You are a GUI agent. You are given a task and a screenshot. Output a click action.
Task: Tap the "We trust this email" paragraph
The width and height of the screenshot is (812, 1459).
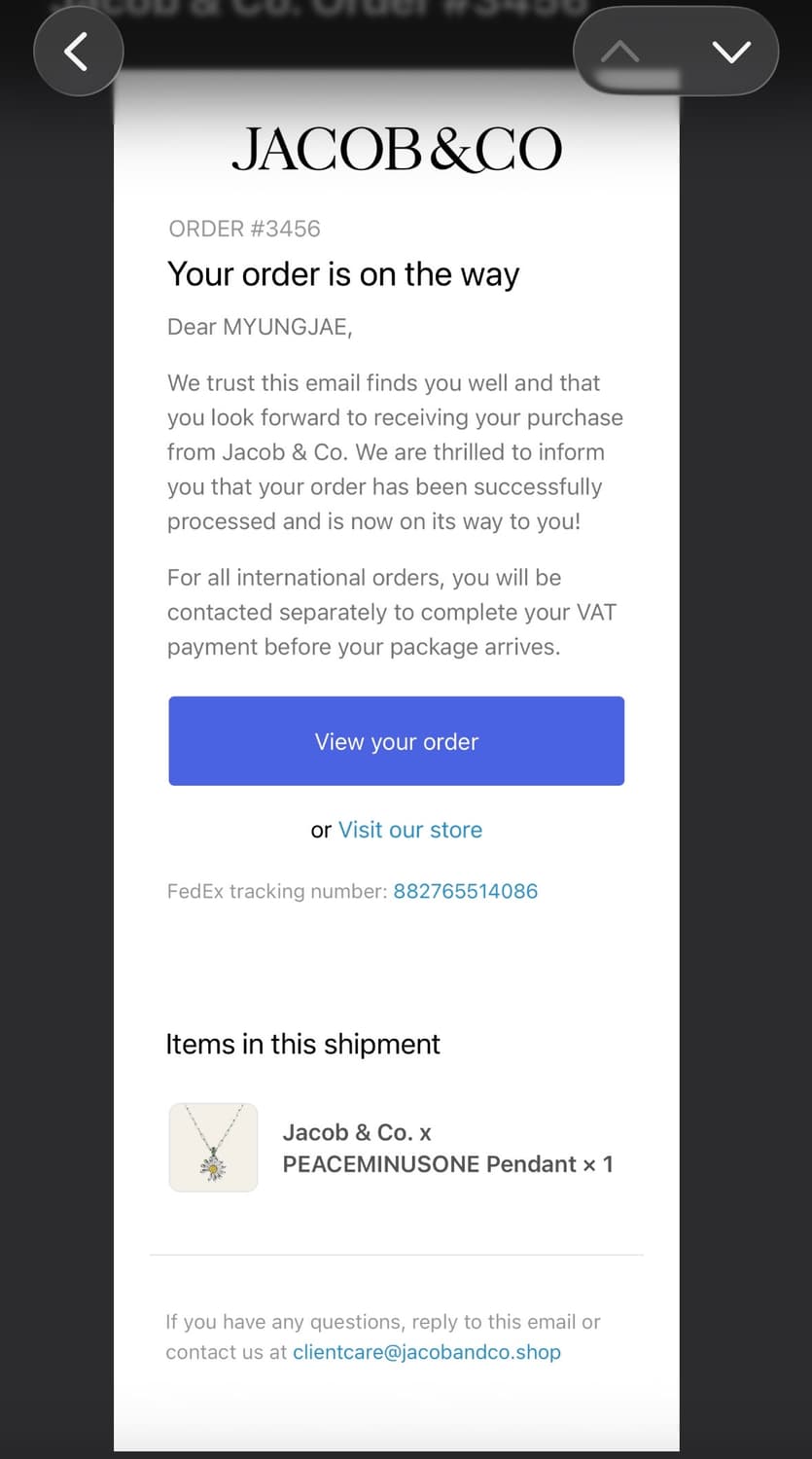pos(395,452)
